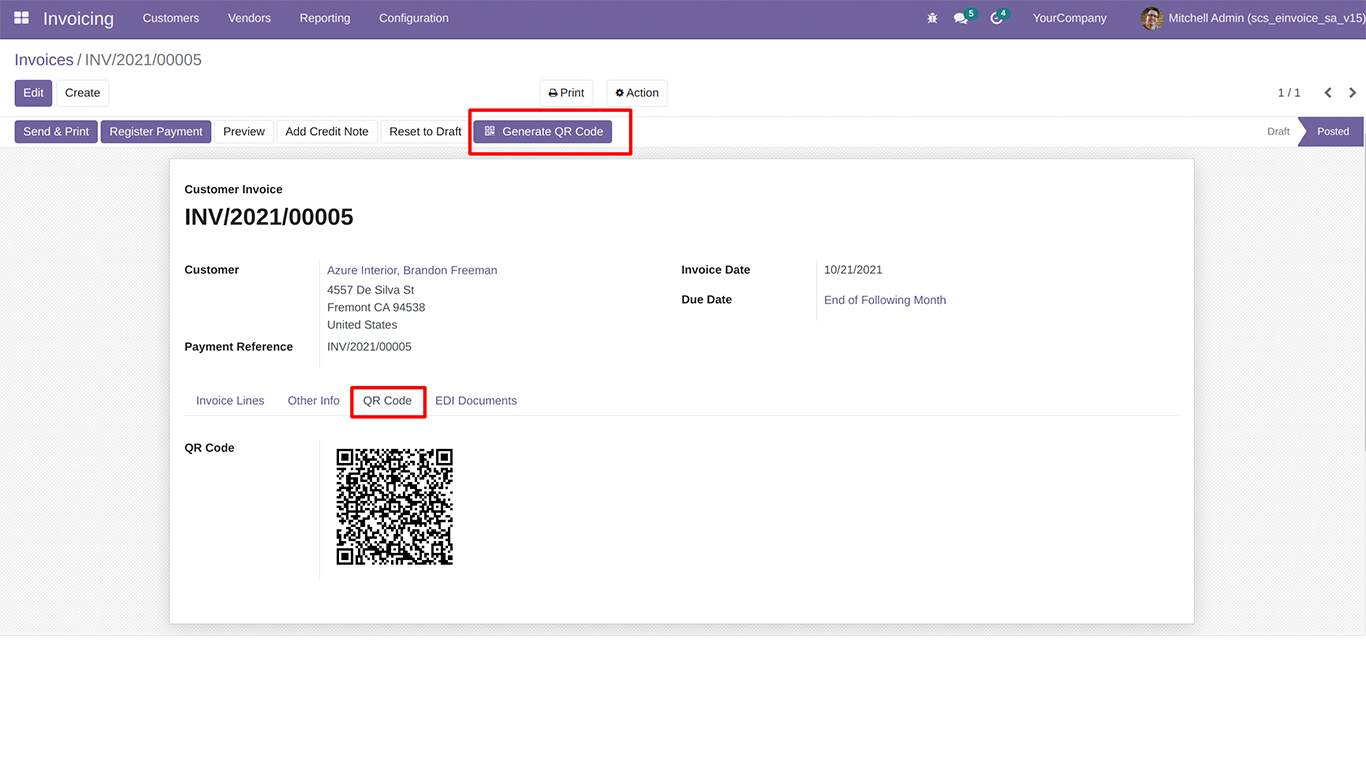
Task: Open Azure Interior, Brandon Freeman customer link
Action: (x=412, y=270)
